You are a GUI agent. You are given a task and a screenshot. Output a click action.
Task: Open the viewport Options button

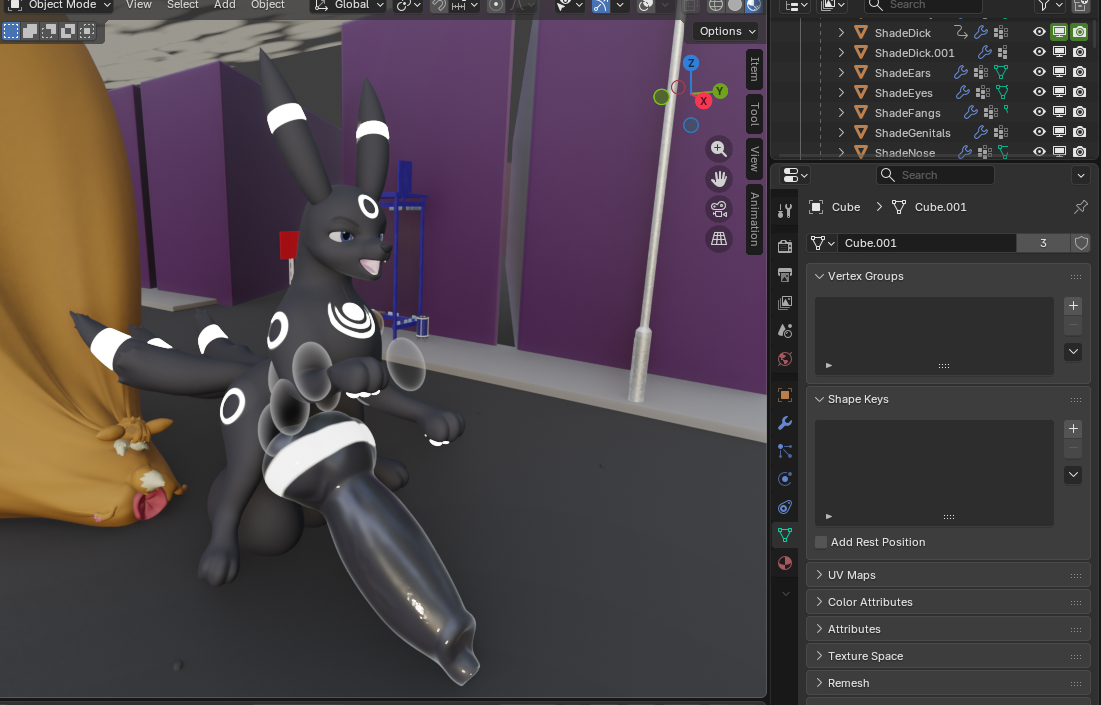tap(726, 31)
